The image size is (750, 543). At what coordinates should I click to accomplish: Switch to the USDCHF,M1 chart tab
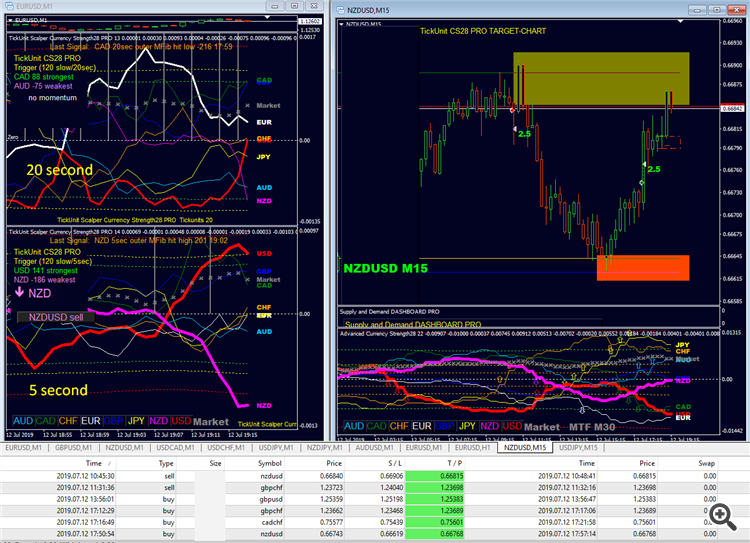pyautogui.click(x=226, y=448)
